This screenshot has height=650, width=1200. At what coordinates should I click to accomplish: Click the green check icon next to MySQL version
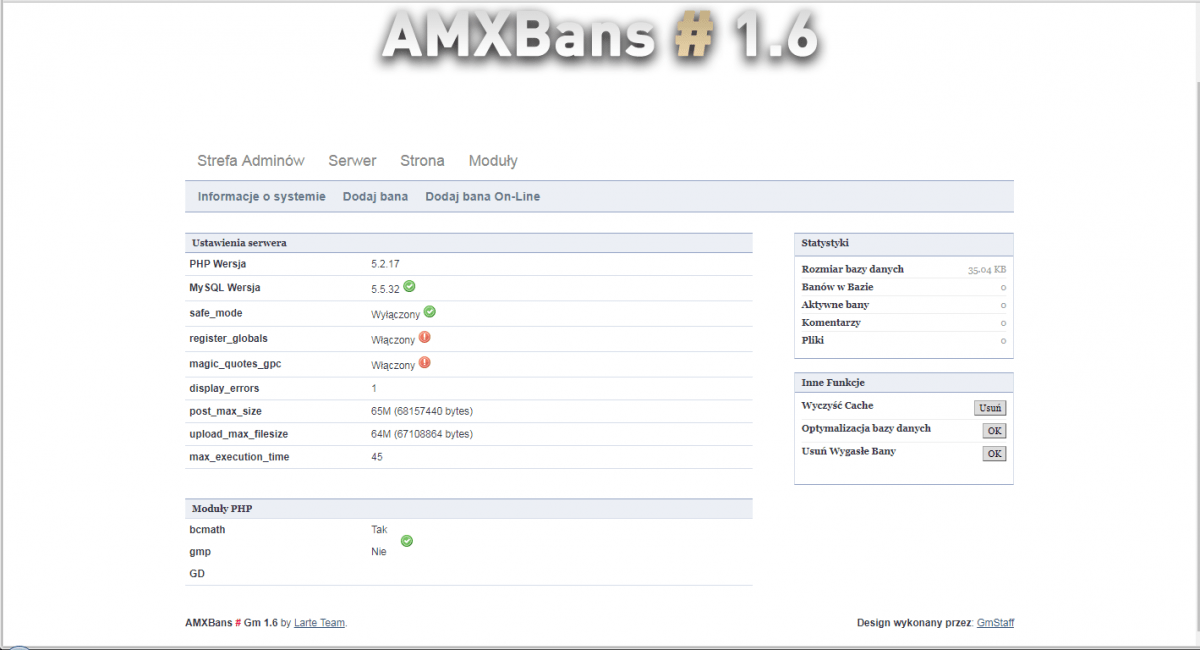tap(410, 287)
